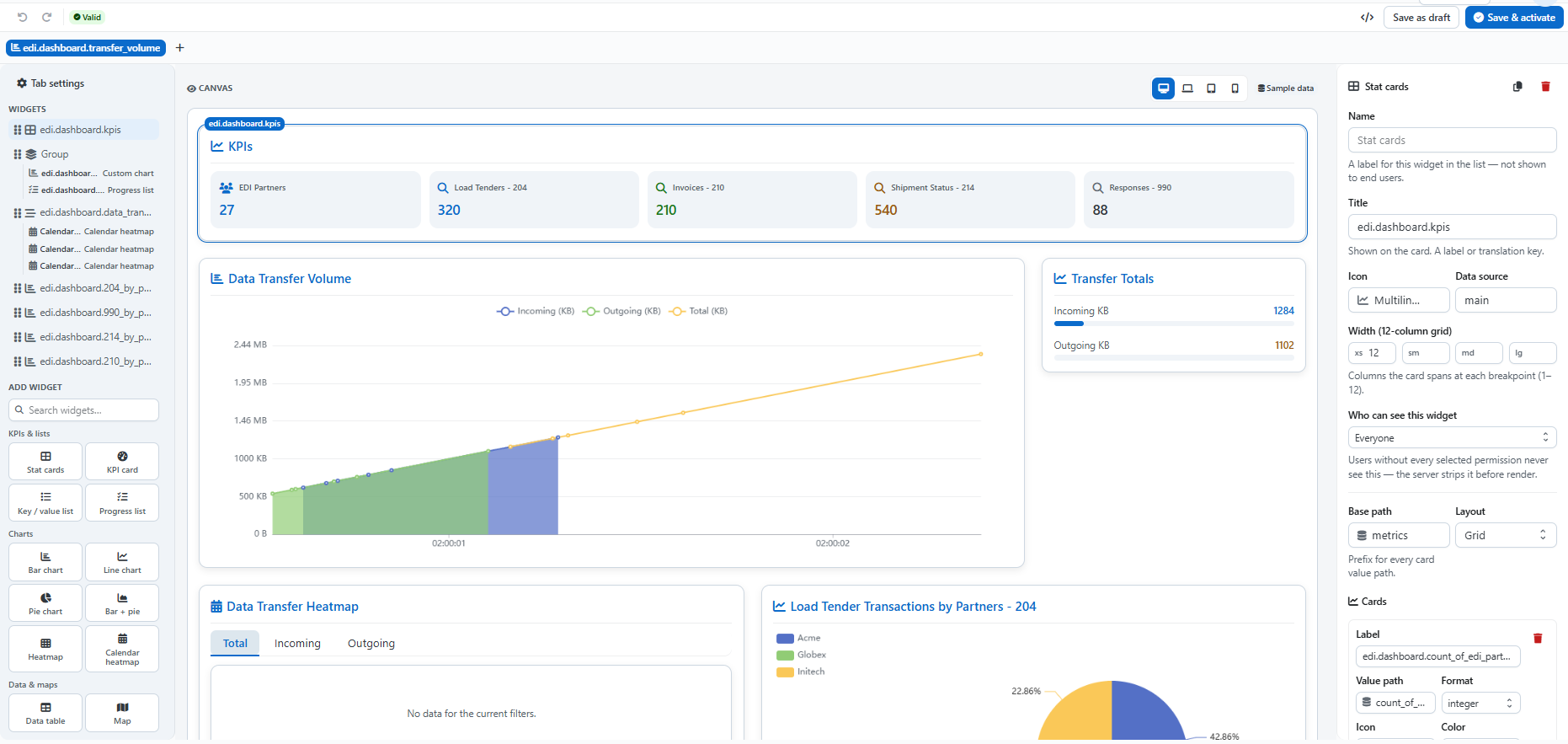The image size is (1568, 744).
Task: Select Custom chart child in Group
Action: click(91, 173)
